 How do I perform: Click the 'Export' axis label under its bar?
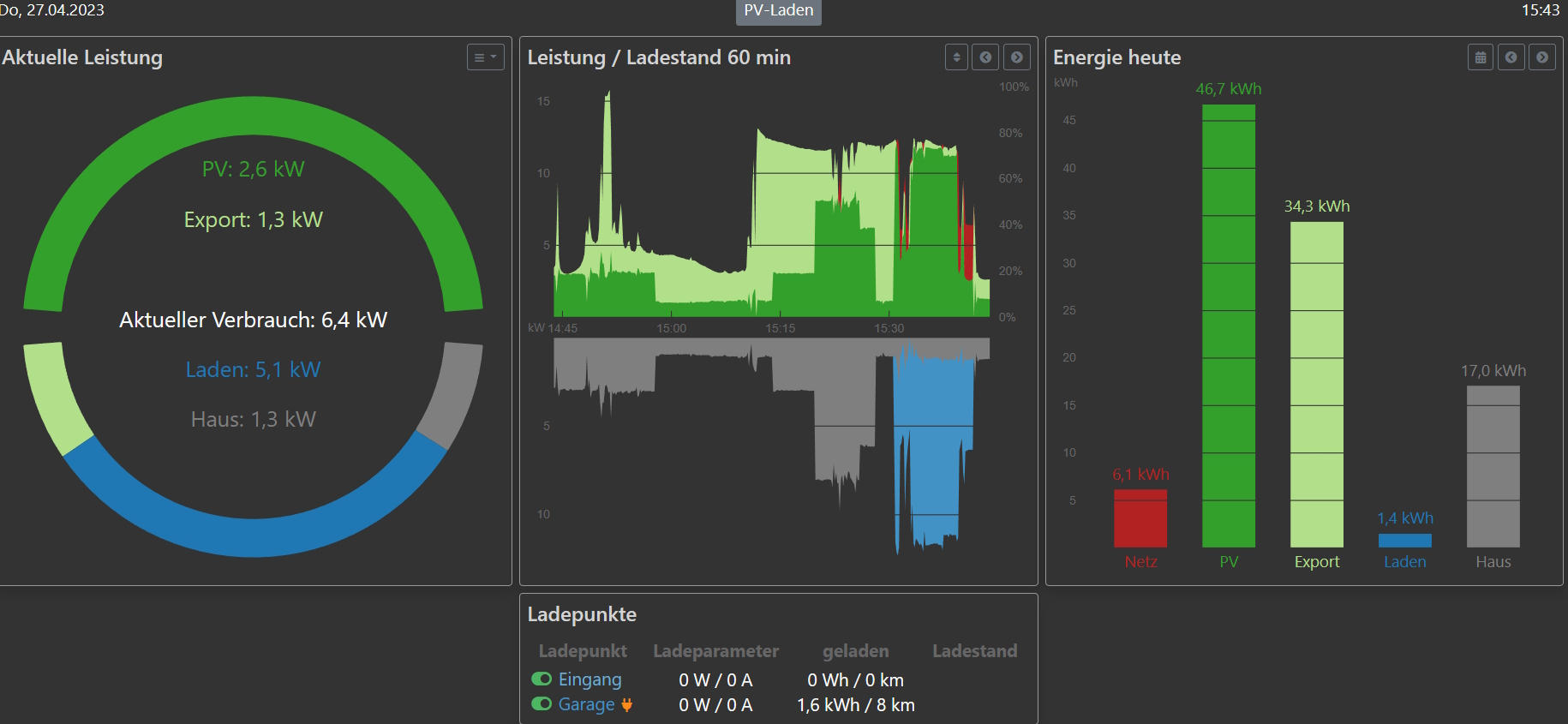click(x=1317, y=562)
